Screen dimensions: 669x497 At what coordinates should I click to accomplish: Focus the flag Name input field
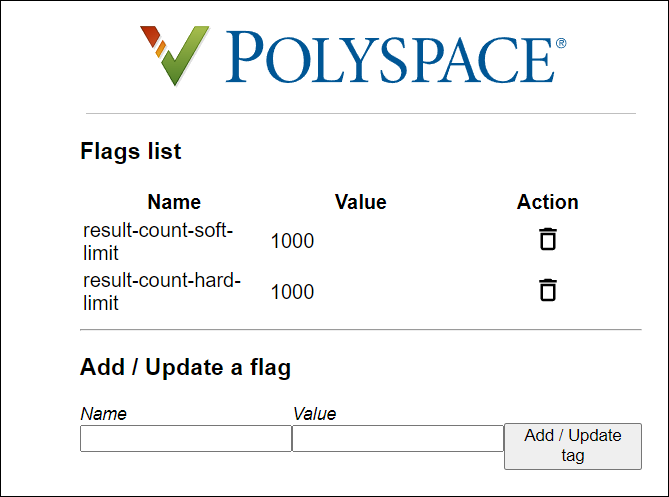pos(185,439)
